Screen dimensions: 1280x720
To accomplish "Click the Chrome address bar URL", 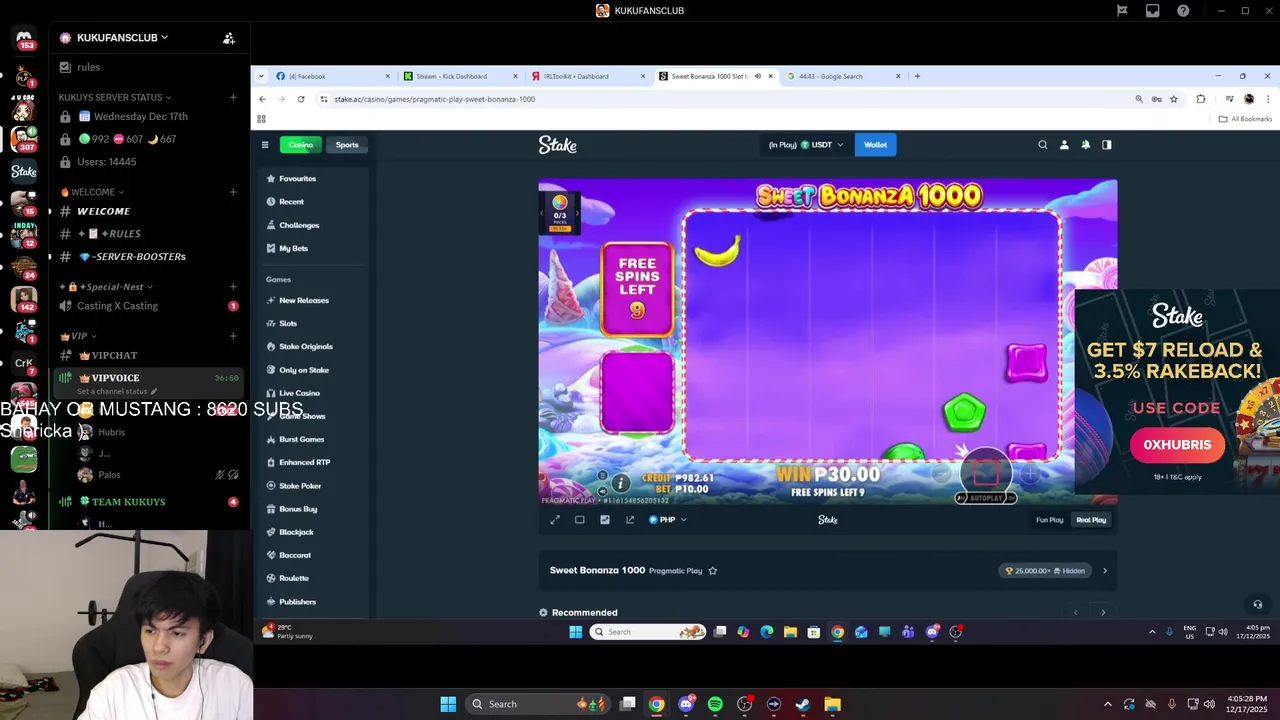I will tap(435, 99).
